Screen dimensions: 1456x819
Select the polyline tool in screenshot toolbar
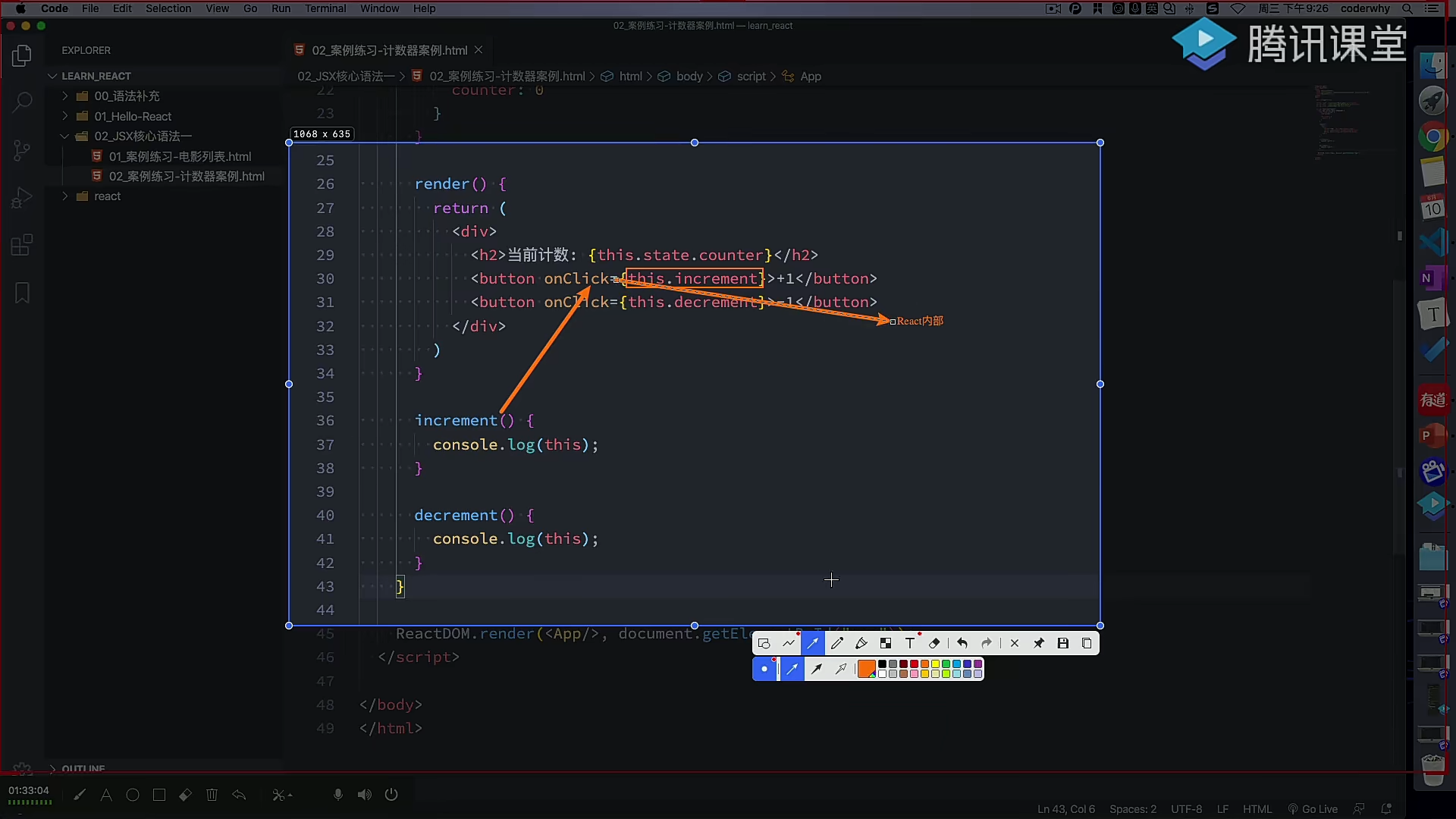[x=789, y=643]
